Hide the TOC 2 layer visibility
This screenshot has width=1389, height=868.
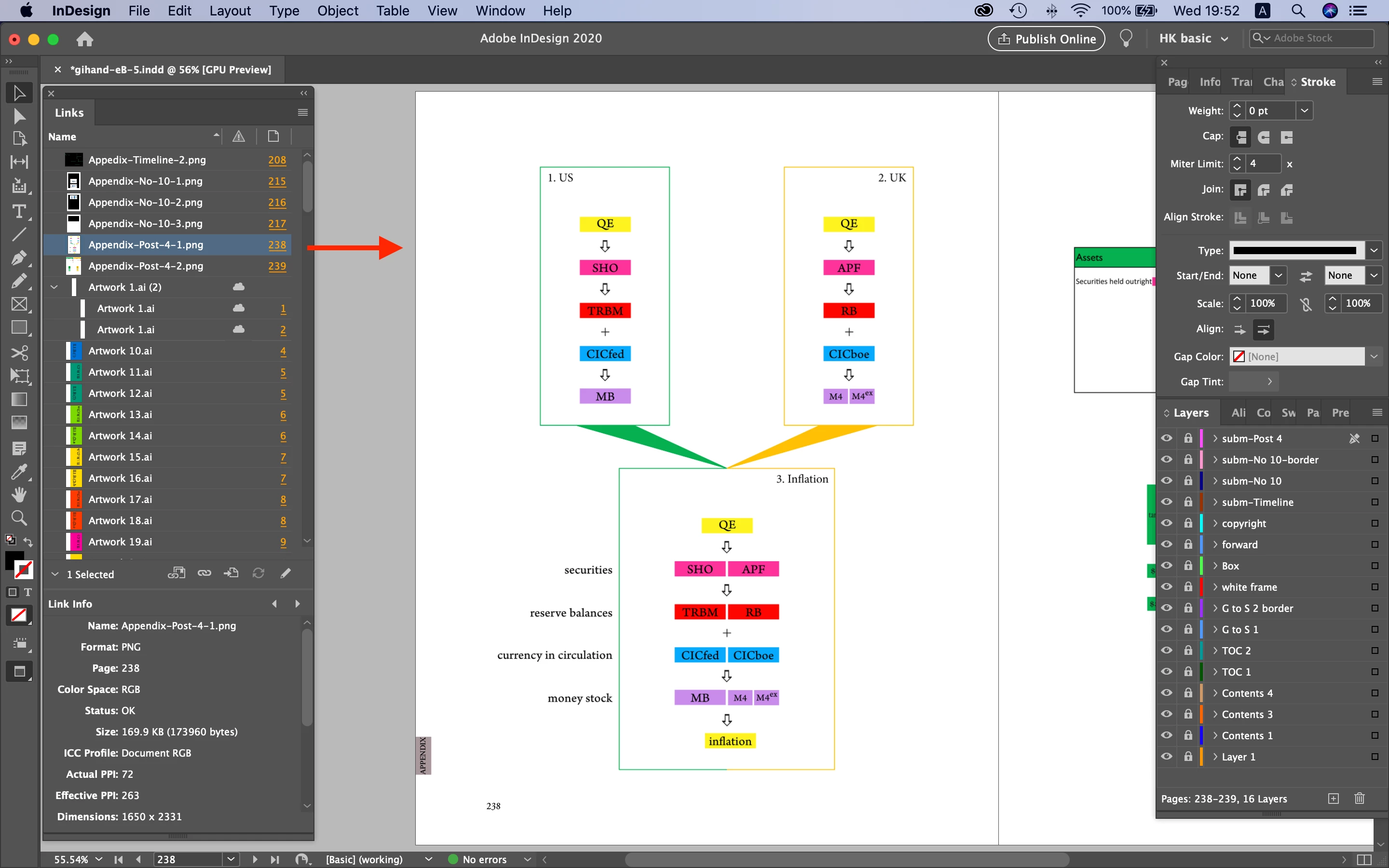click(1166, 651)
